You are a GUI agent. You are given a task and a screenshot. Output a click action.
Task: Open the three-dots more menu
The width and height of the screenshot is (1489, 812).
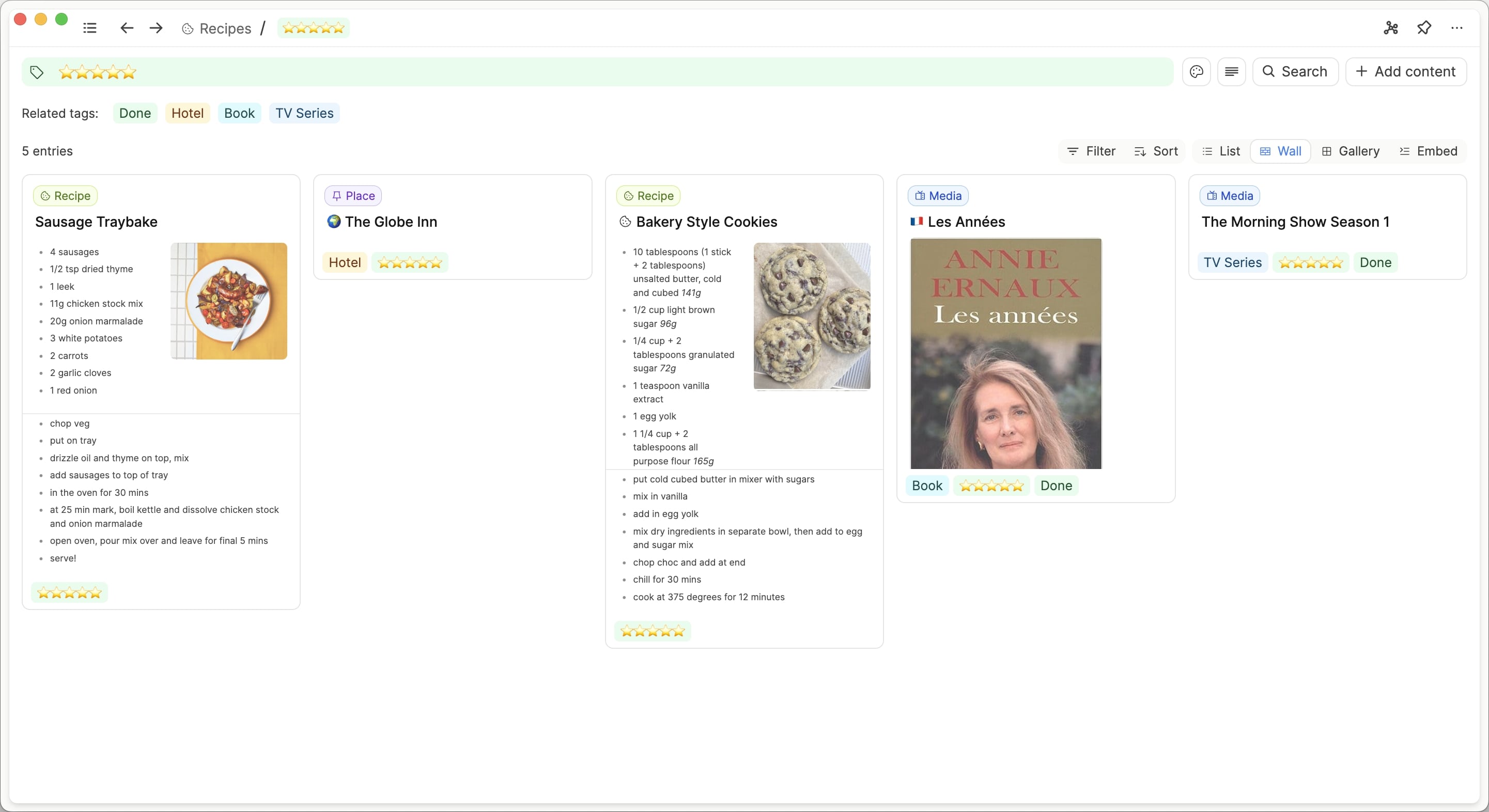pos(1456,28)
